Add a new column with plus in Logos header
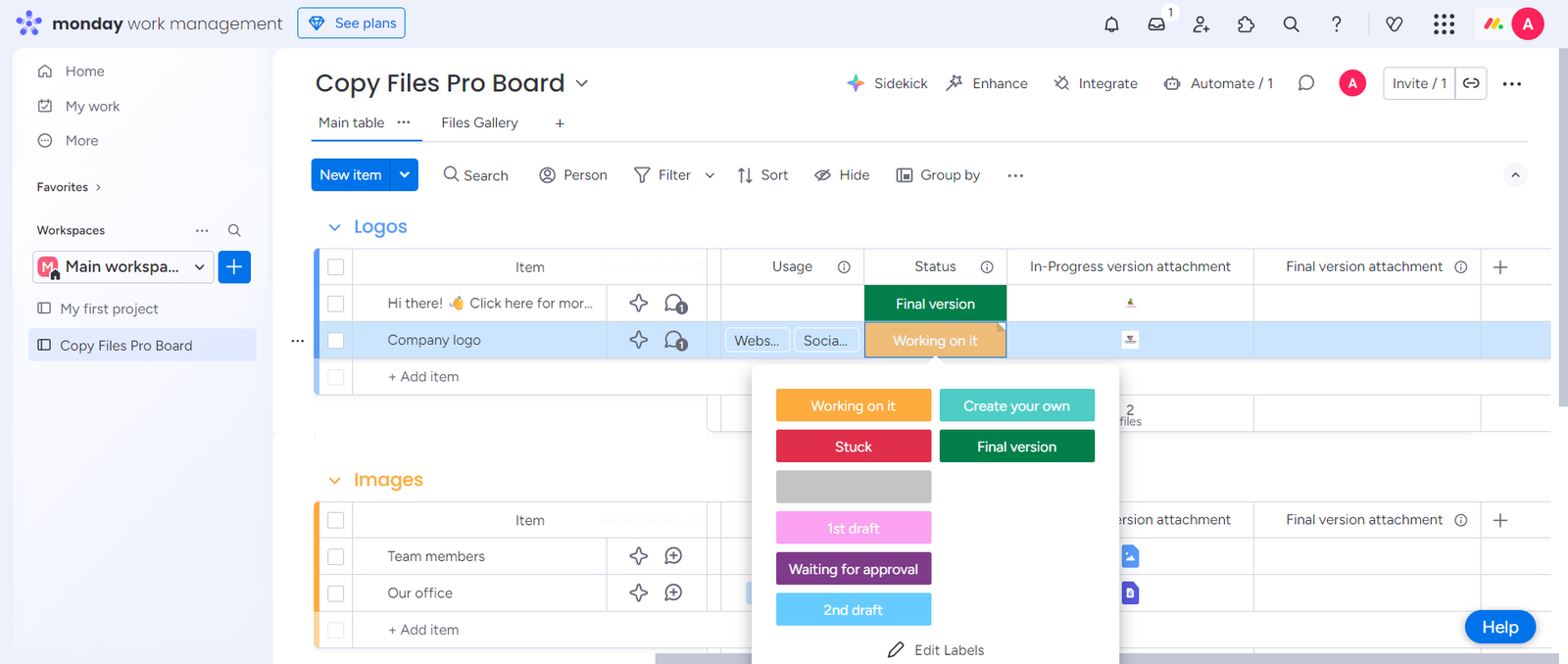Image resolution: width=1568 pixels, height=664 pixels. tap(1500, 267)
